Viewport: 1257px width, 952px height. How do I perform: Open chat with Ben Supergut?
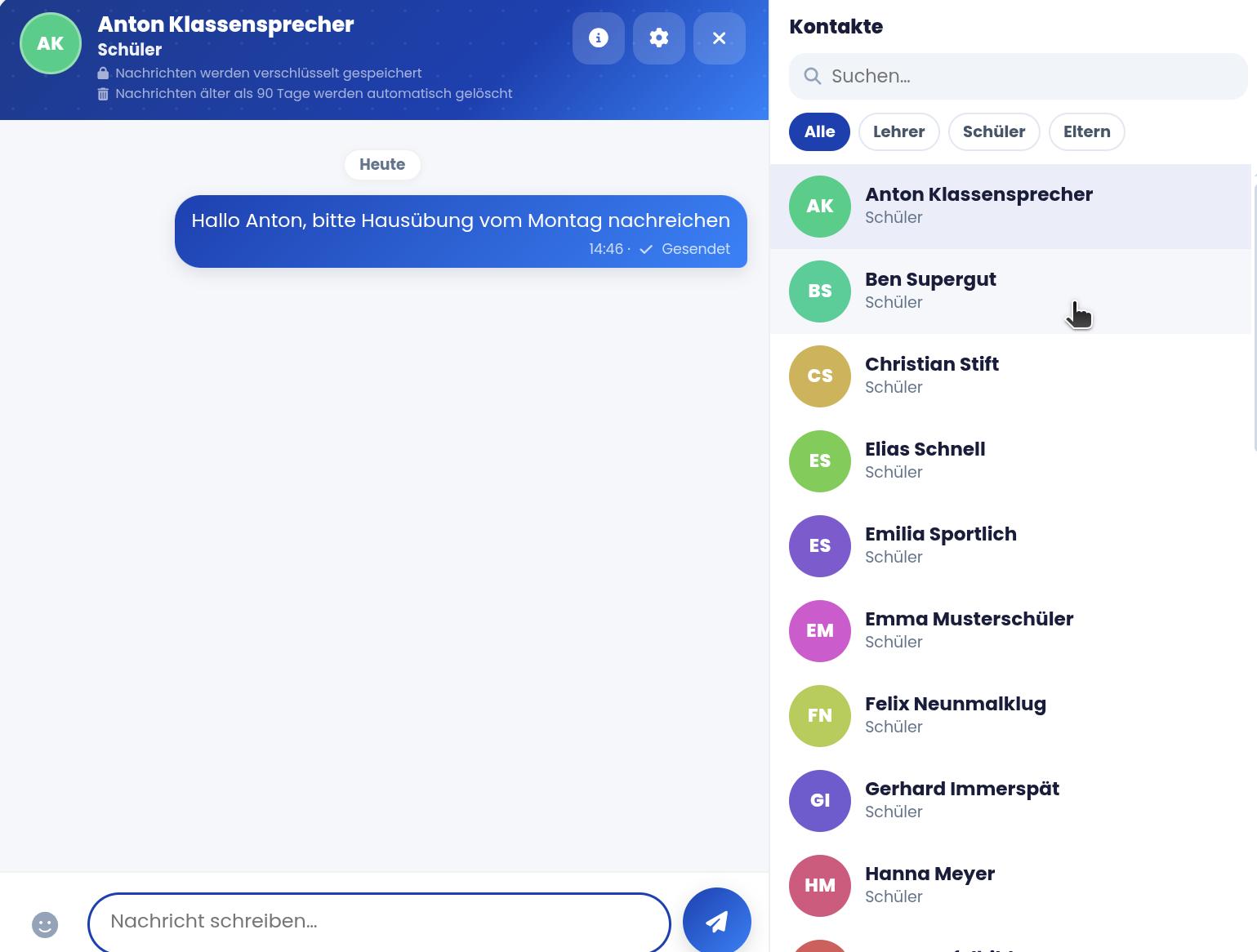coord(1010,291)
